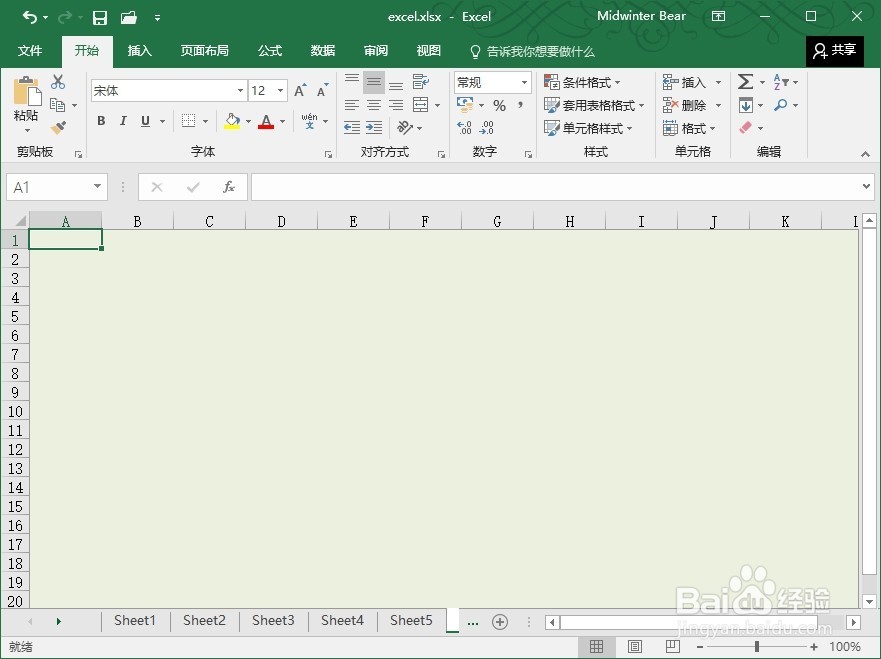Toggle align text right

[x=396, y=105]
